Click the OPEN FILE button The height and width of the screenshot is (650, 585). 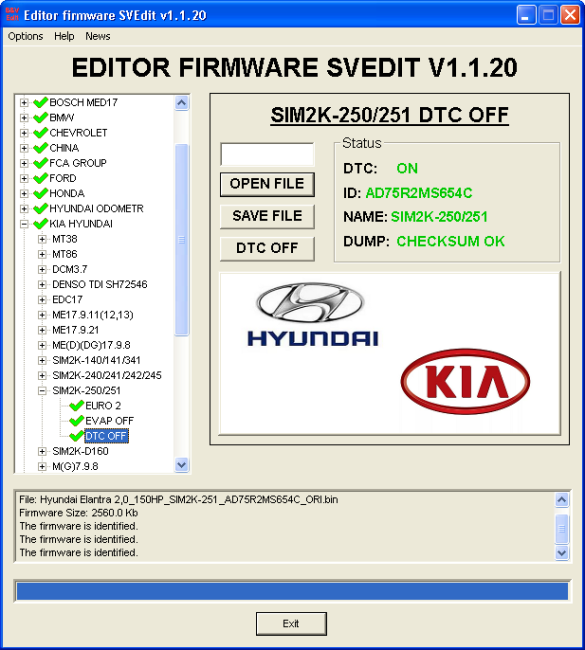click(x=267, y=184)
